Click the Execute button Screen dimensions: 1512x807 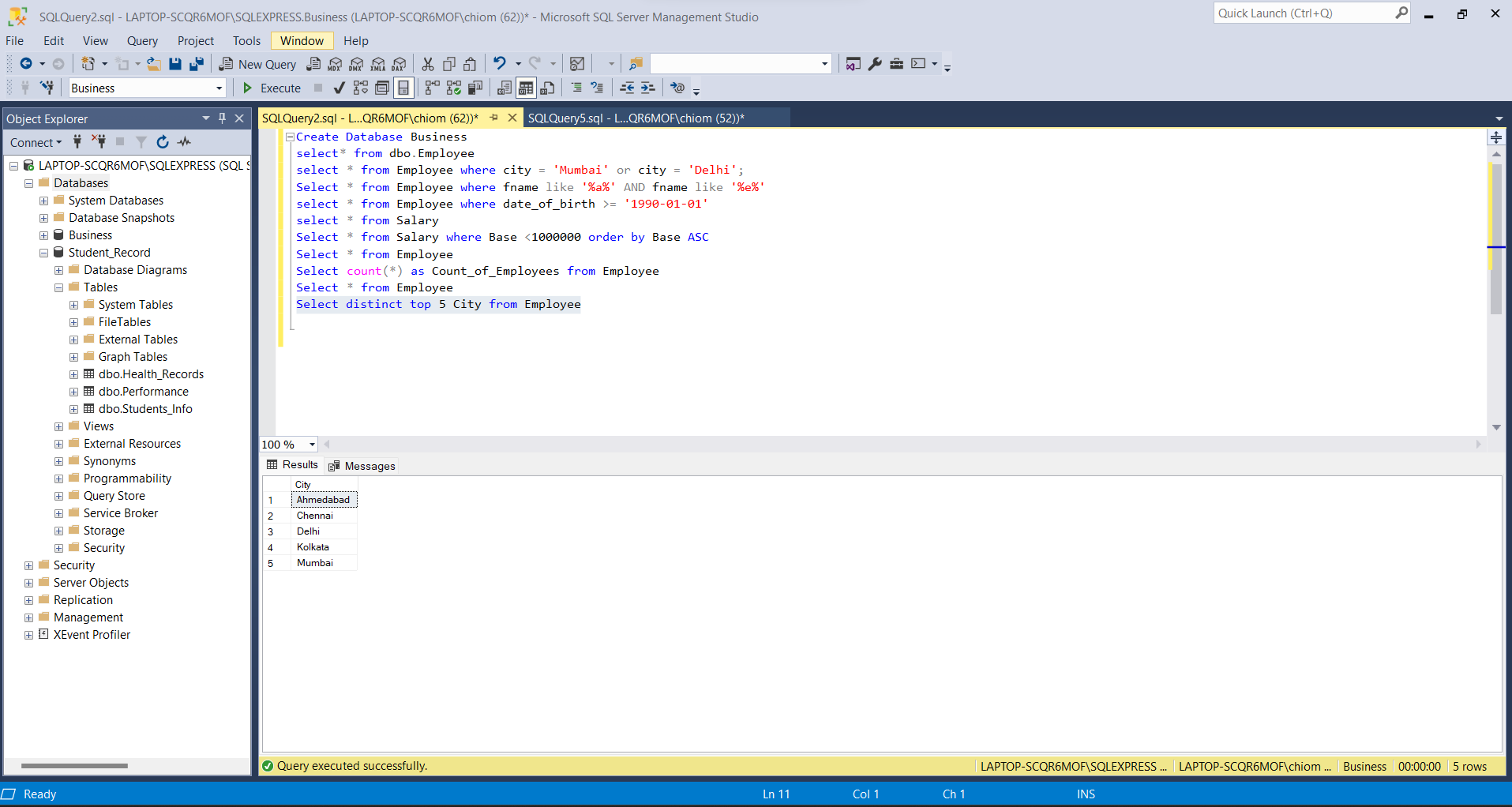[x=272, y=88]
